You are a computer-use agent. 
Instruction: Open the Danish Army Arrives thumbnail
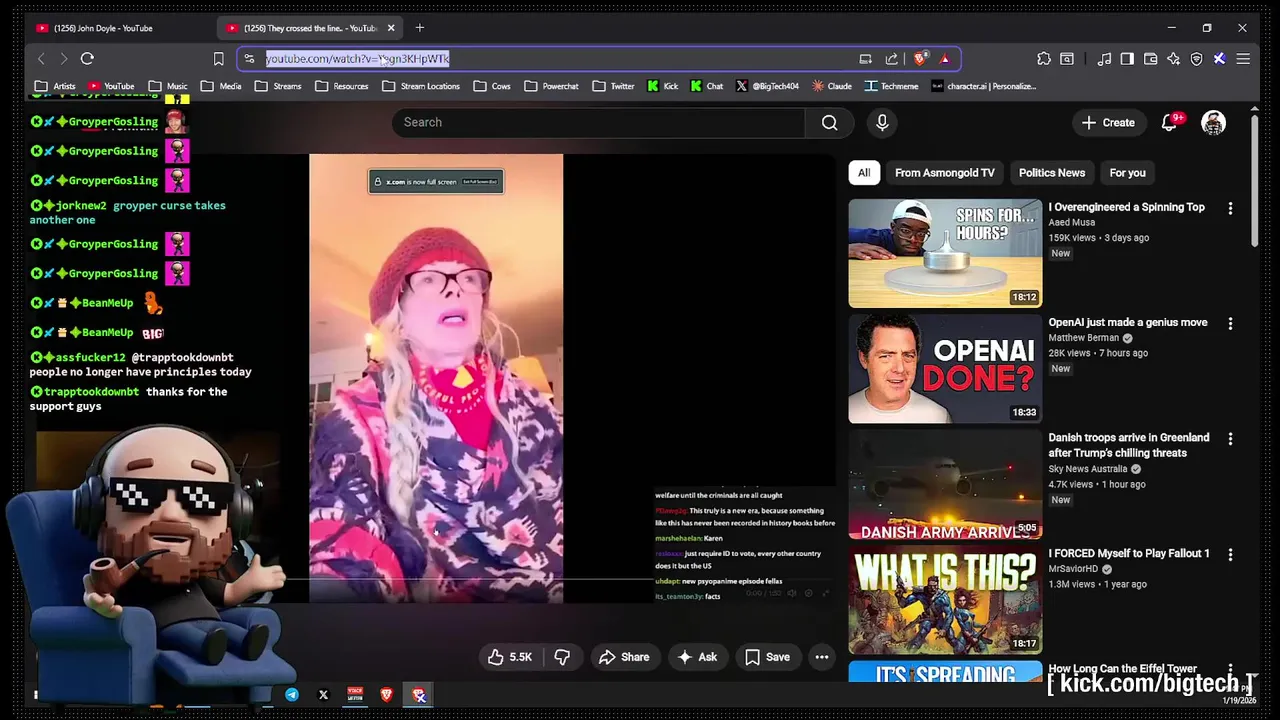tap(945, 484)
